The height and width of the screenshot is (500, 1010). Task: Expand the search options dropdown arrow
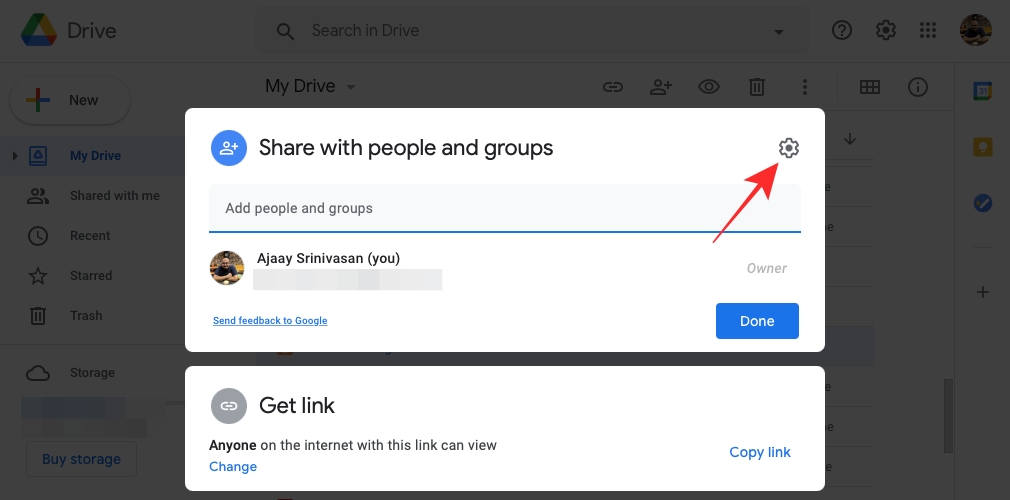(778, 32)
